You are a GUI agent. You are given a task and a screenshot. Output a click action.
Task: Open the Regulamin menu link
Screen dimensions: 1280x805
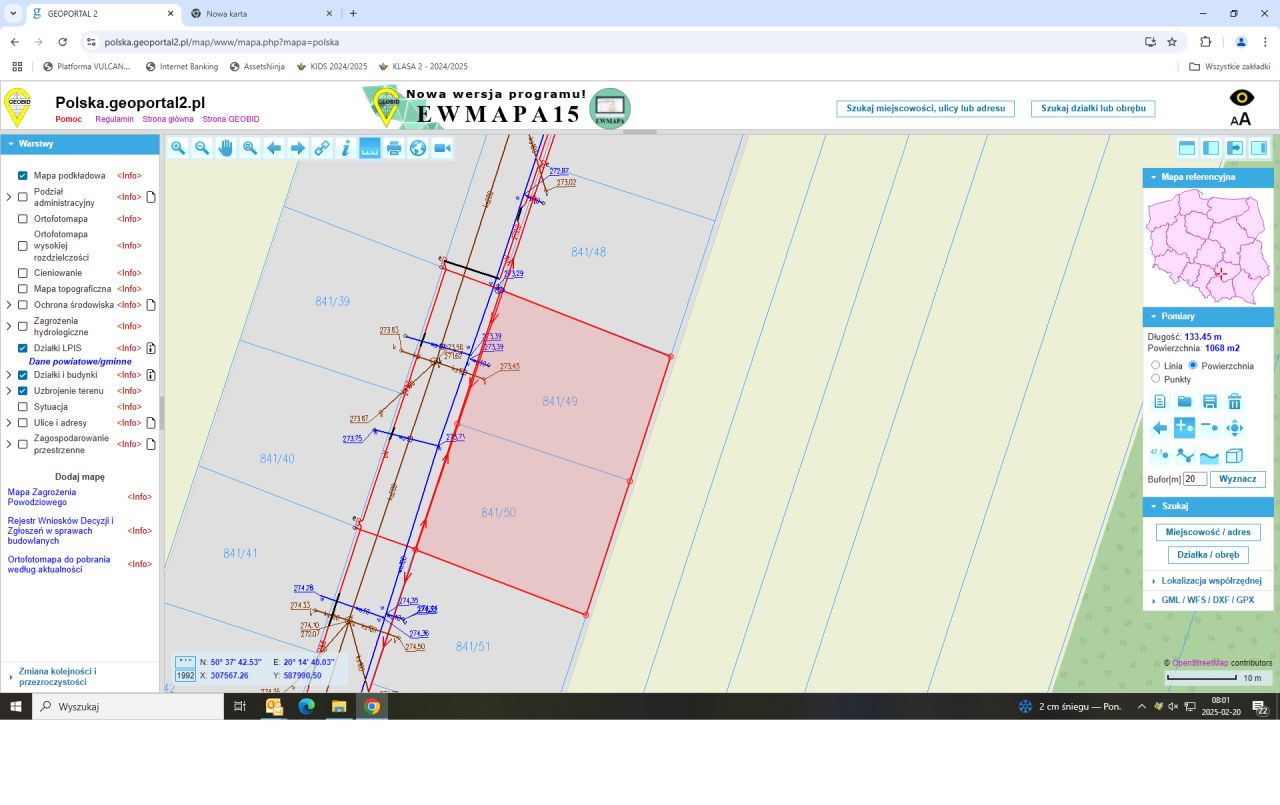[114, 119]
